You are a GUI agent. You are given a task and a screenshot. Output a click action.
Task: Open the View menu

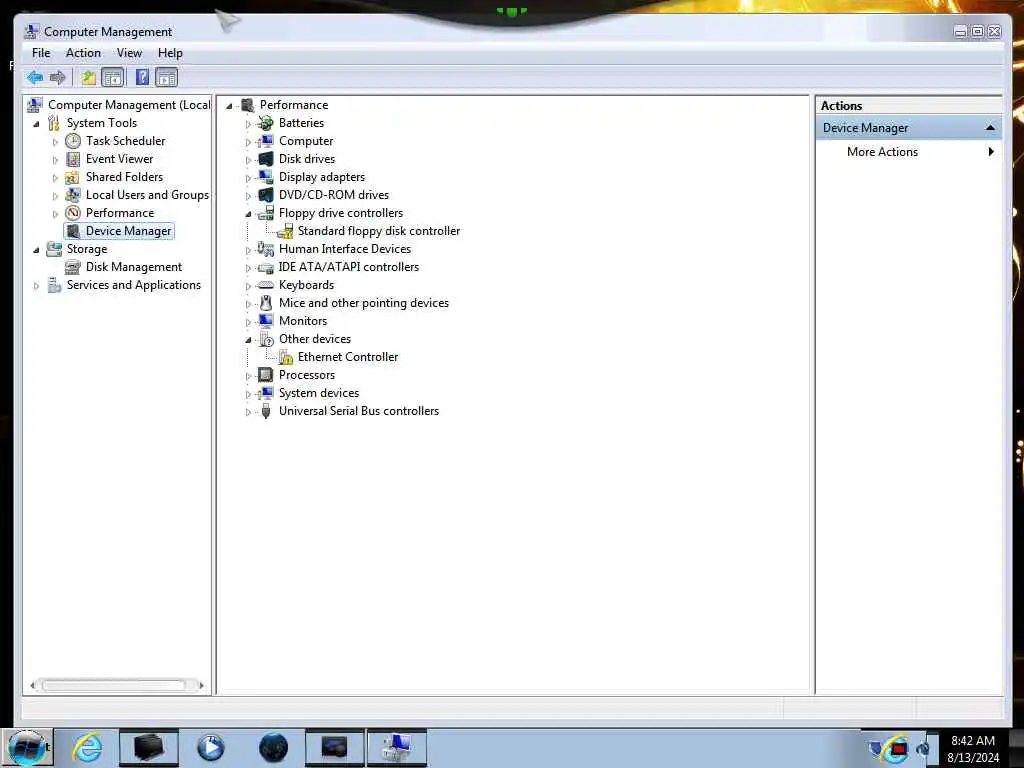pos(129,53)
